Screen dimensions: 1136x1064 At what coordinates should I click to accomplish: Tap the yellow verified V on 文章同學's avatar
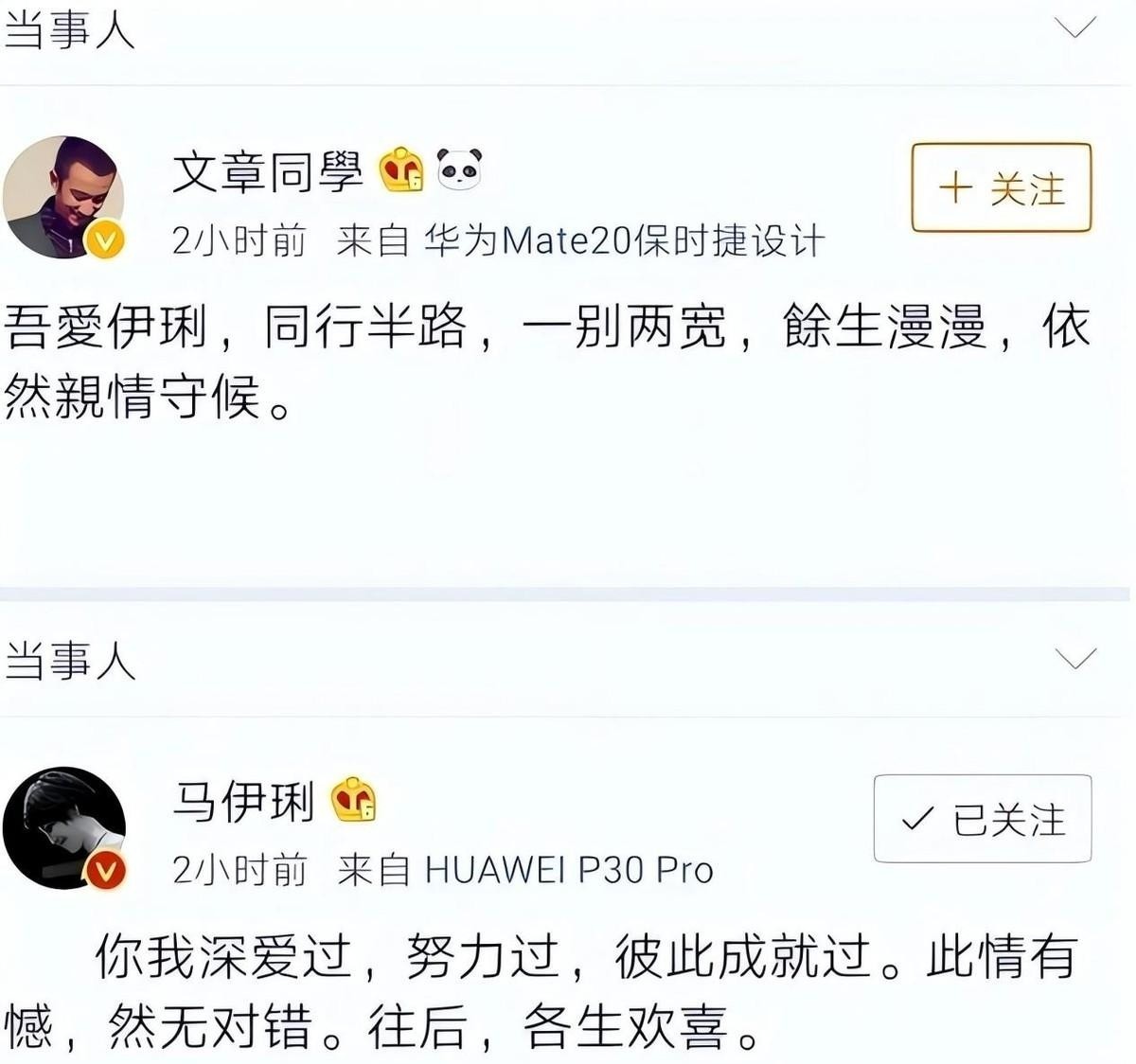105,240
